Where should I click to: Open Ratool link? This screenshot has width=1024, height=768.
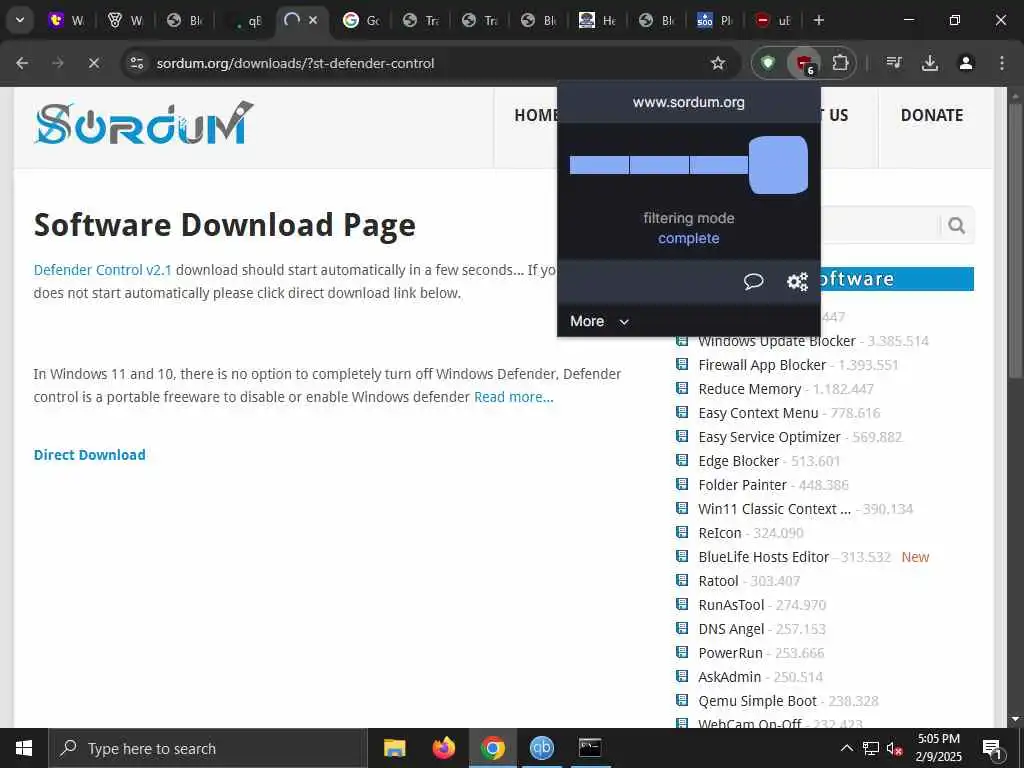pos(718,581)
